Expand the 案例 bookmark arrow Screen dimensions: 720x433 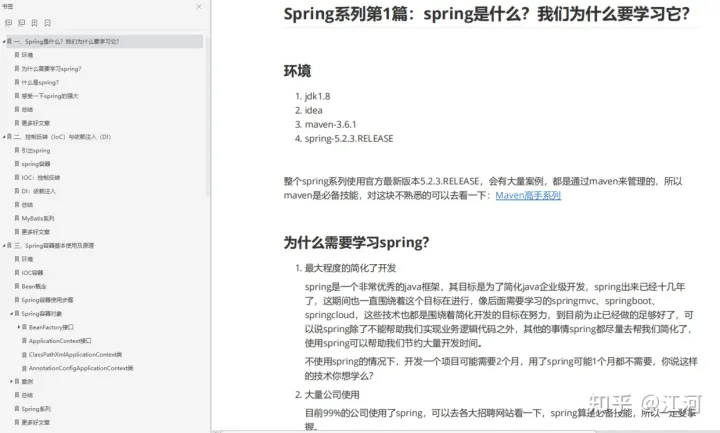coord(11,382)
